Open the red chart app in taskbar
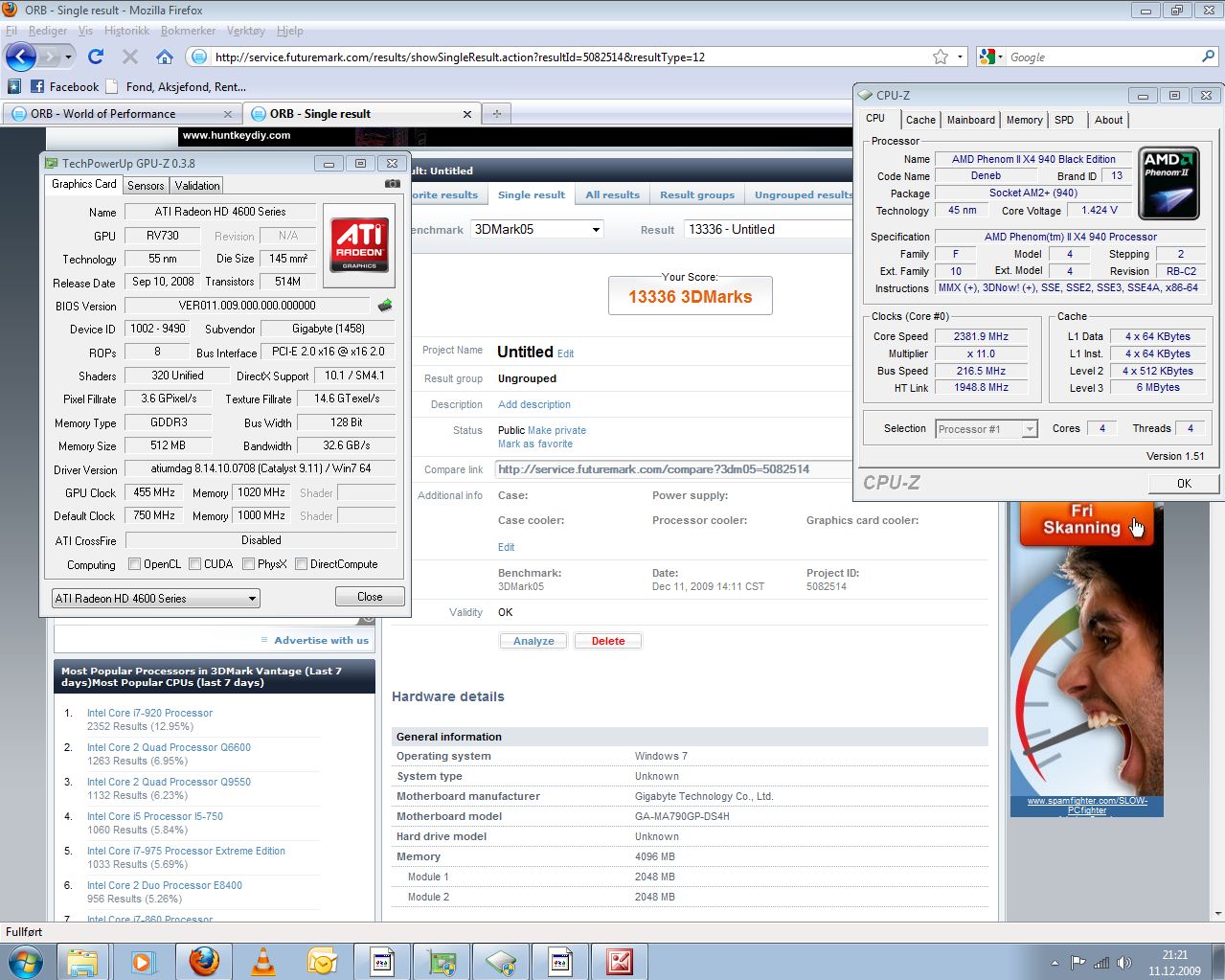Image resolution: width=1225 pixels, height=980 pixels. pyautogui.click(x=620, y=961)
